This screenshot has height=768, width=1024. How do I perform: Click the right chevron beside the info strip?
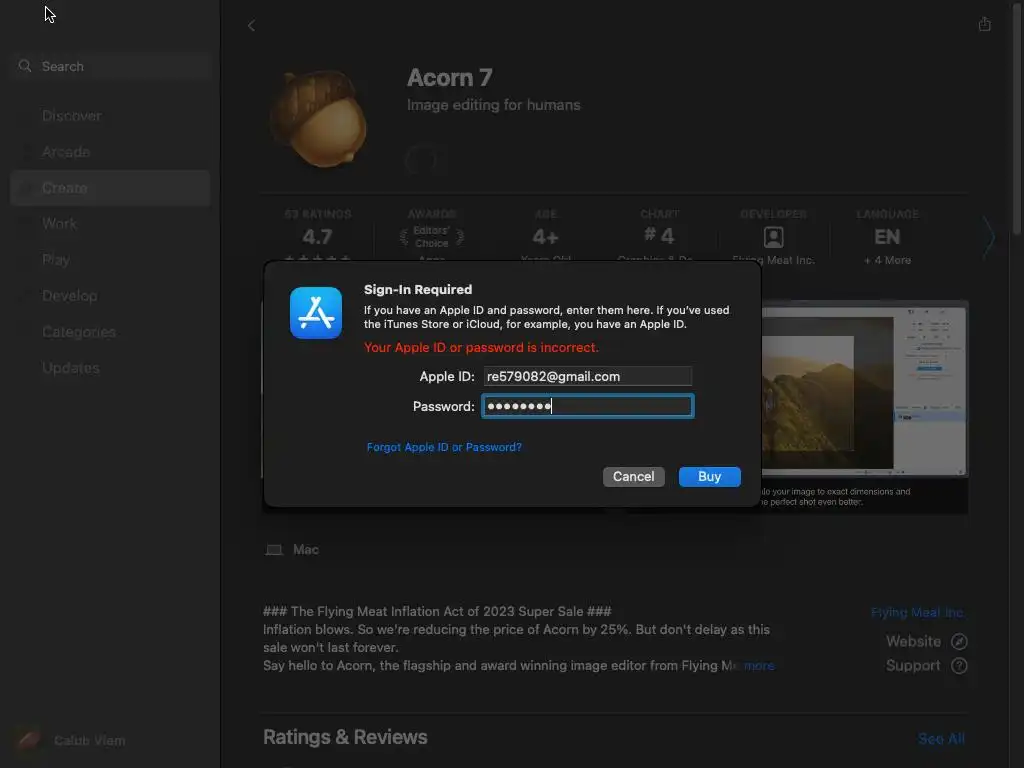[989, 236]
